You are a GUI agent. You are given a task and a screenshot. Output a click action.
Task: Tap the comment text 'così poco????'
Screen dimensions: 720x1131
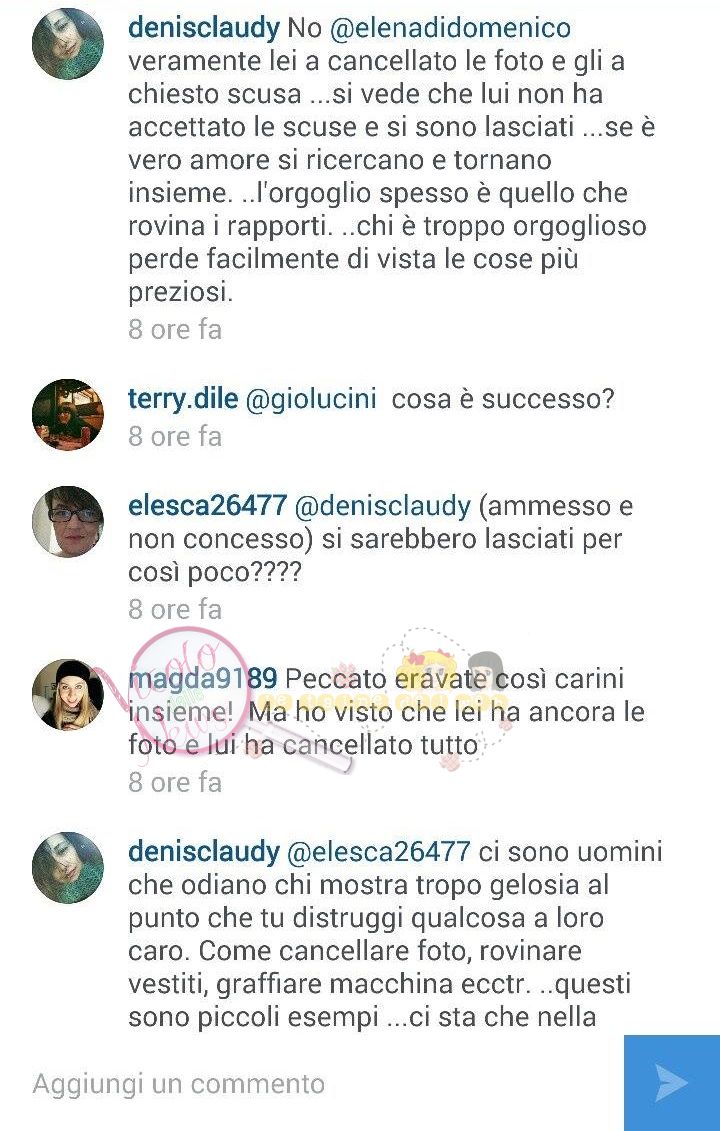click(215, 573)
